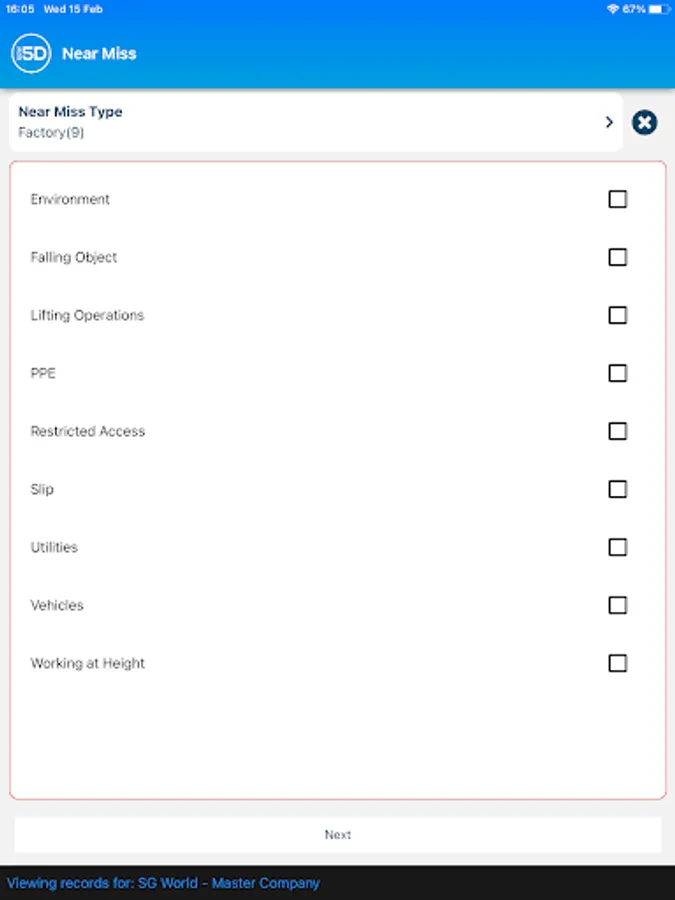Tap the S5D app logo
The width and height of the screenshot is (675, 900).
coord(31,53)
